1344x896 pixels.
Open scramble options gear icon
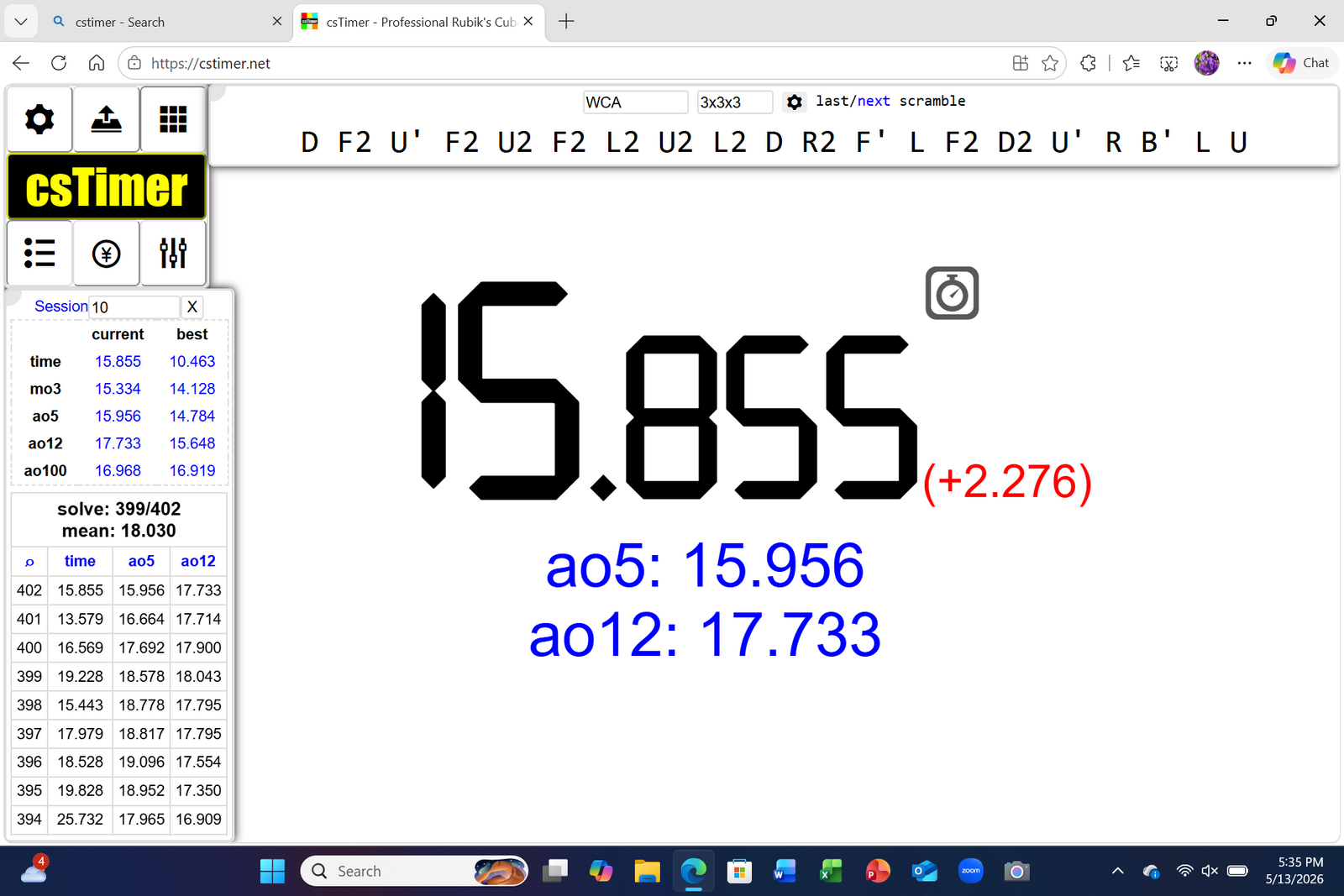pos(795,102)
